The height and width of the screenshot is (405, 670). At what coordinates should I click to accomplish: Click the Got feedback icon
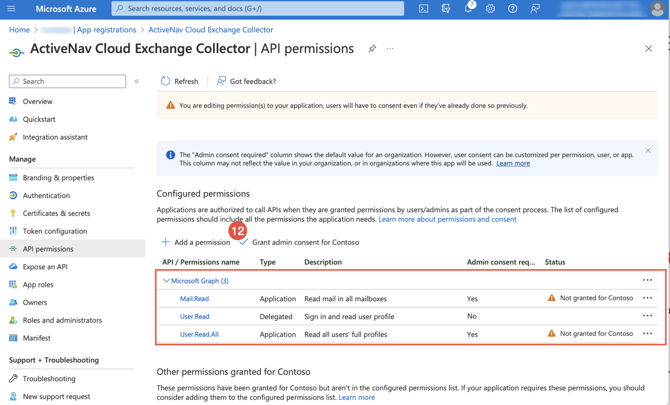[221, 81]
